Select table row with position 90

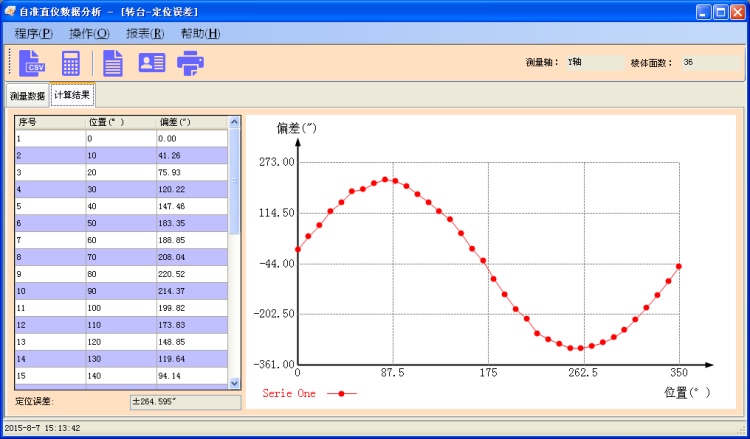coord(120,291)
